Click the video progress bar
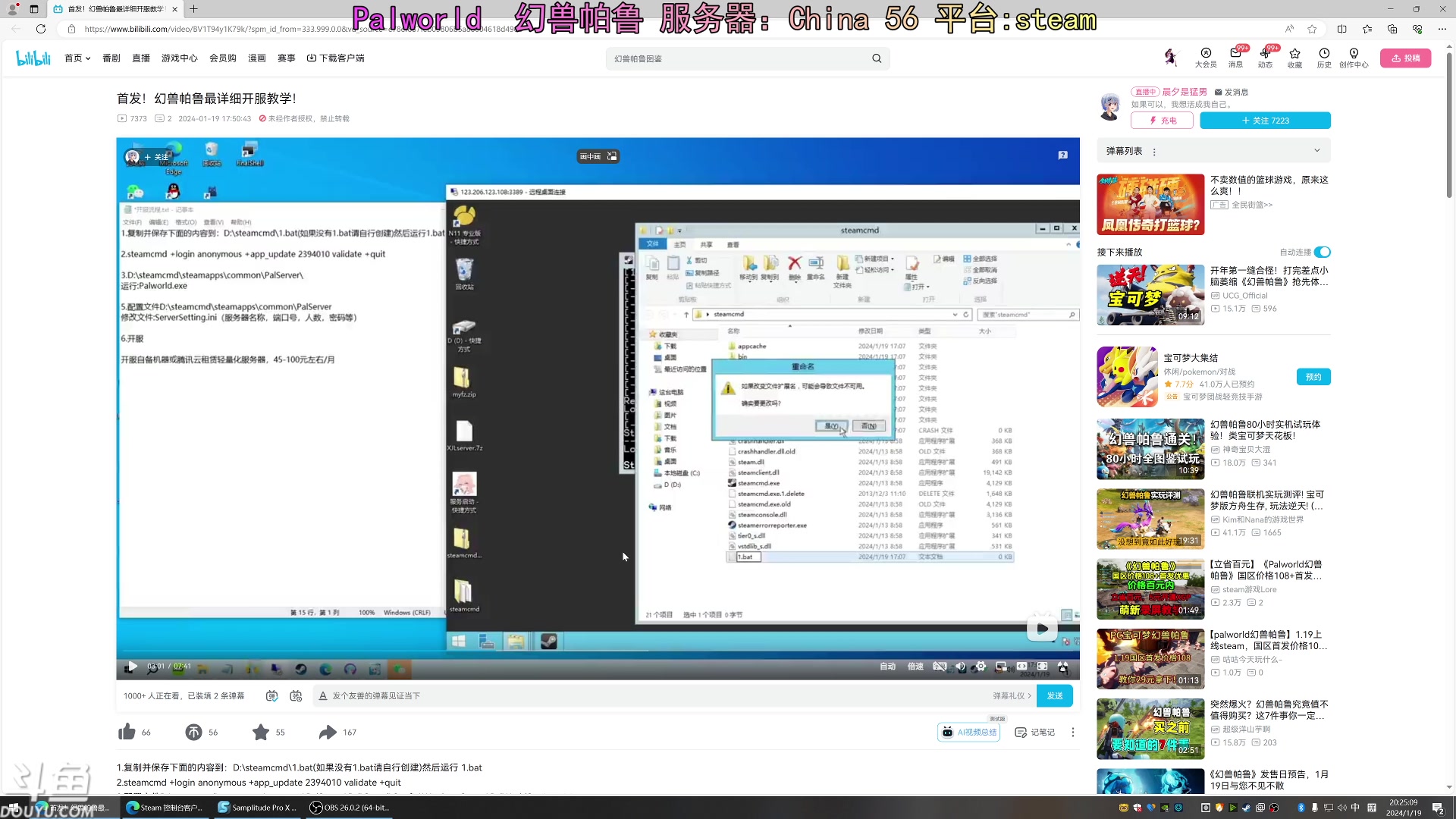 (598, 652)
